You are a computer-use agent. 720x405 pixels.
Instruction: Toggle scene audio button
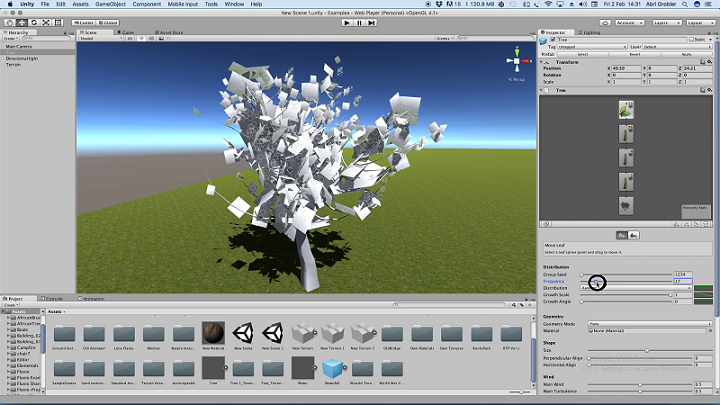point(151,39)
